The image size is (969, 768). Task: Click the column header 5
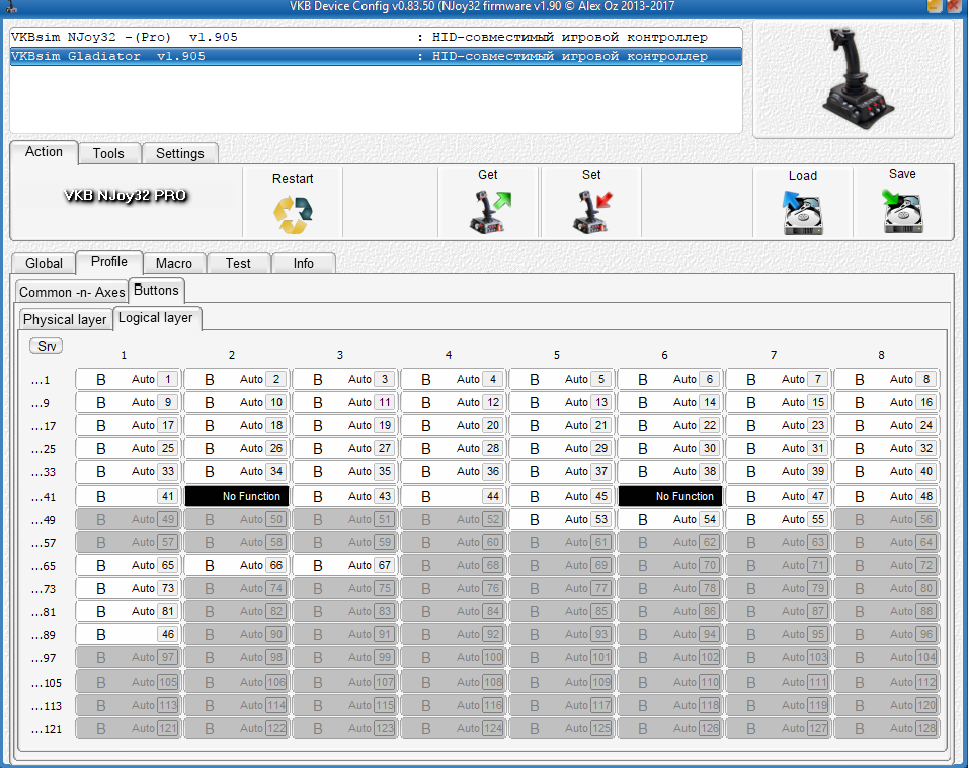pyautogui.click(x=557, y=355)
